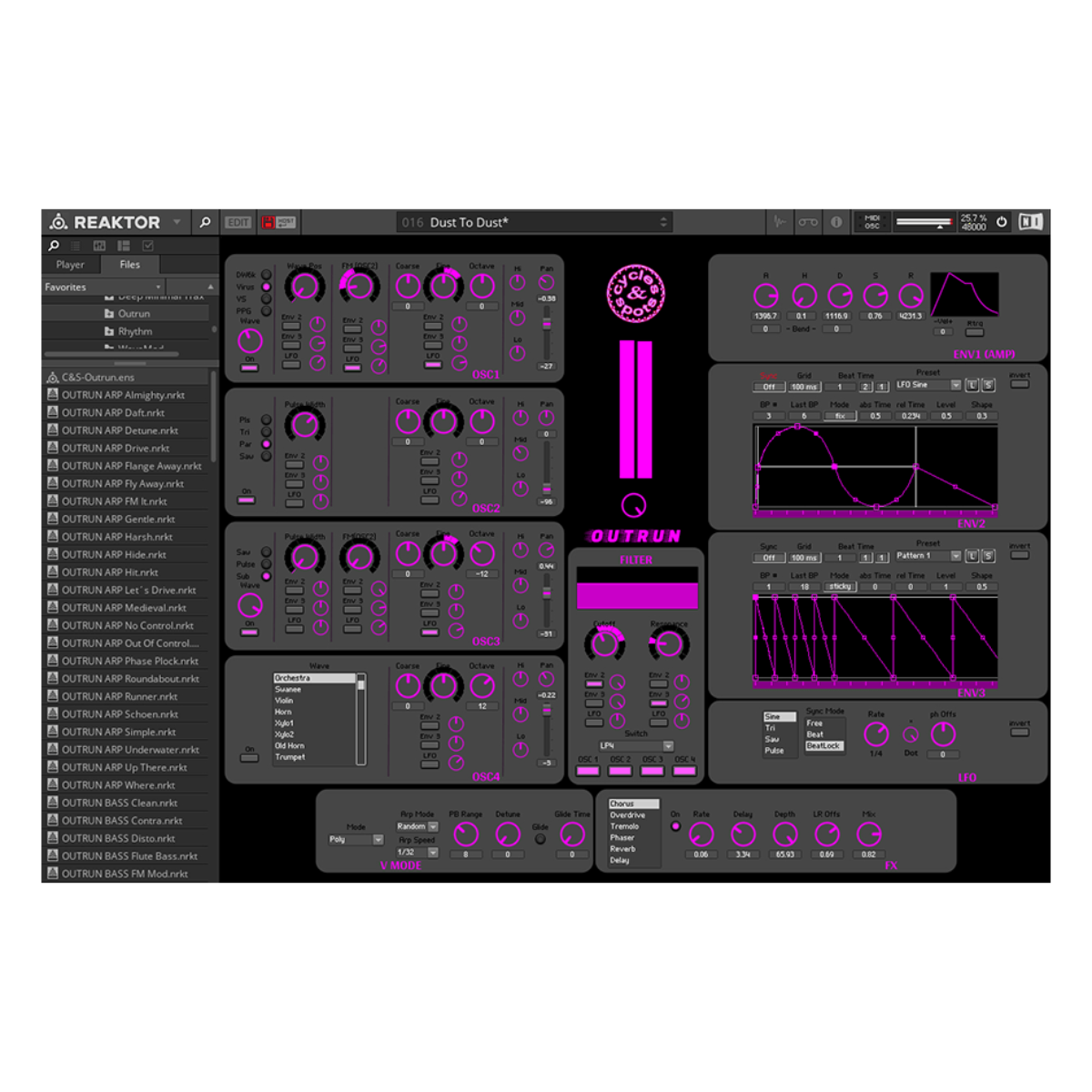Toggle the filter OSC 1 routing button

[588, 772]
